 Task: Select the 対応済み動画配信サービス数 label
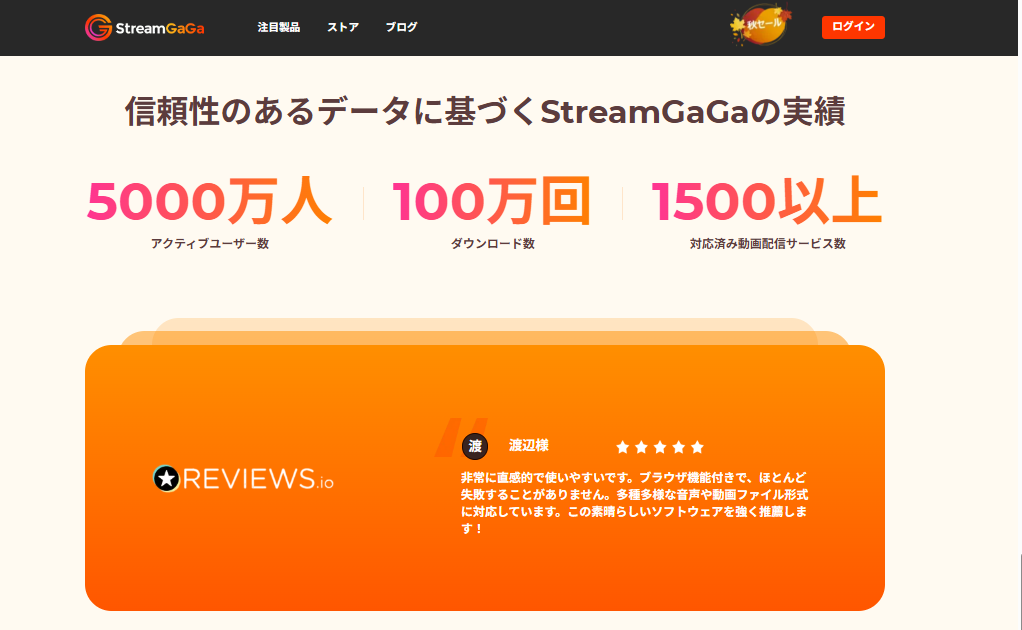coord(767,244)
